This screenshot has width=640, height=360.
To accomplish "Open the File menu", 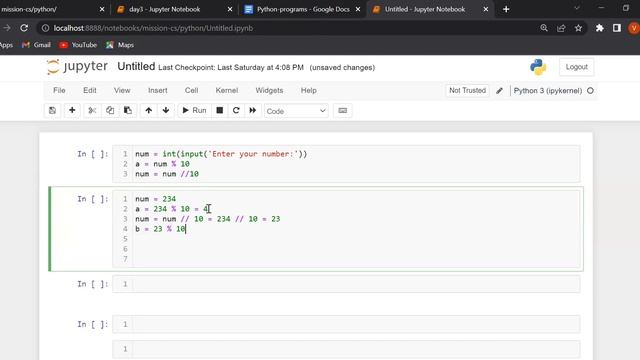I will coord(59,91).
